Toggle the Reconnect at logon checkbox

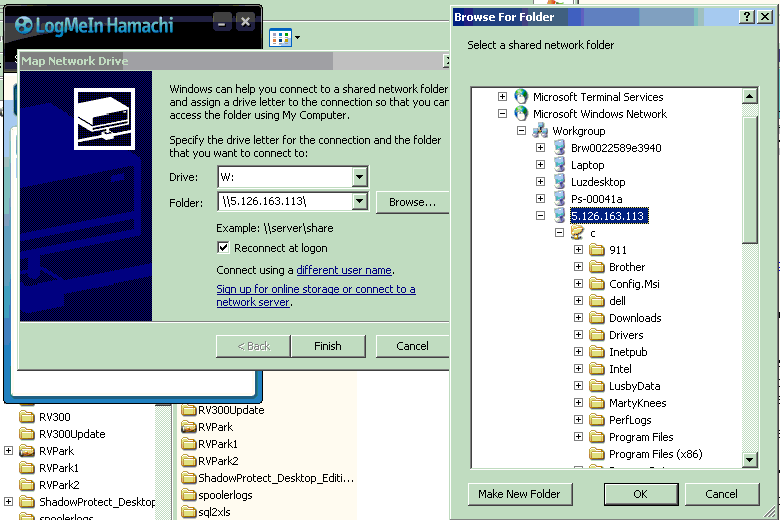coord(223,247)
